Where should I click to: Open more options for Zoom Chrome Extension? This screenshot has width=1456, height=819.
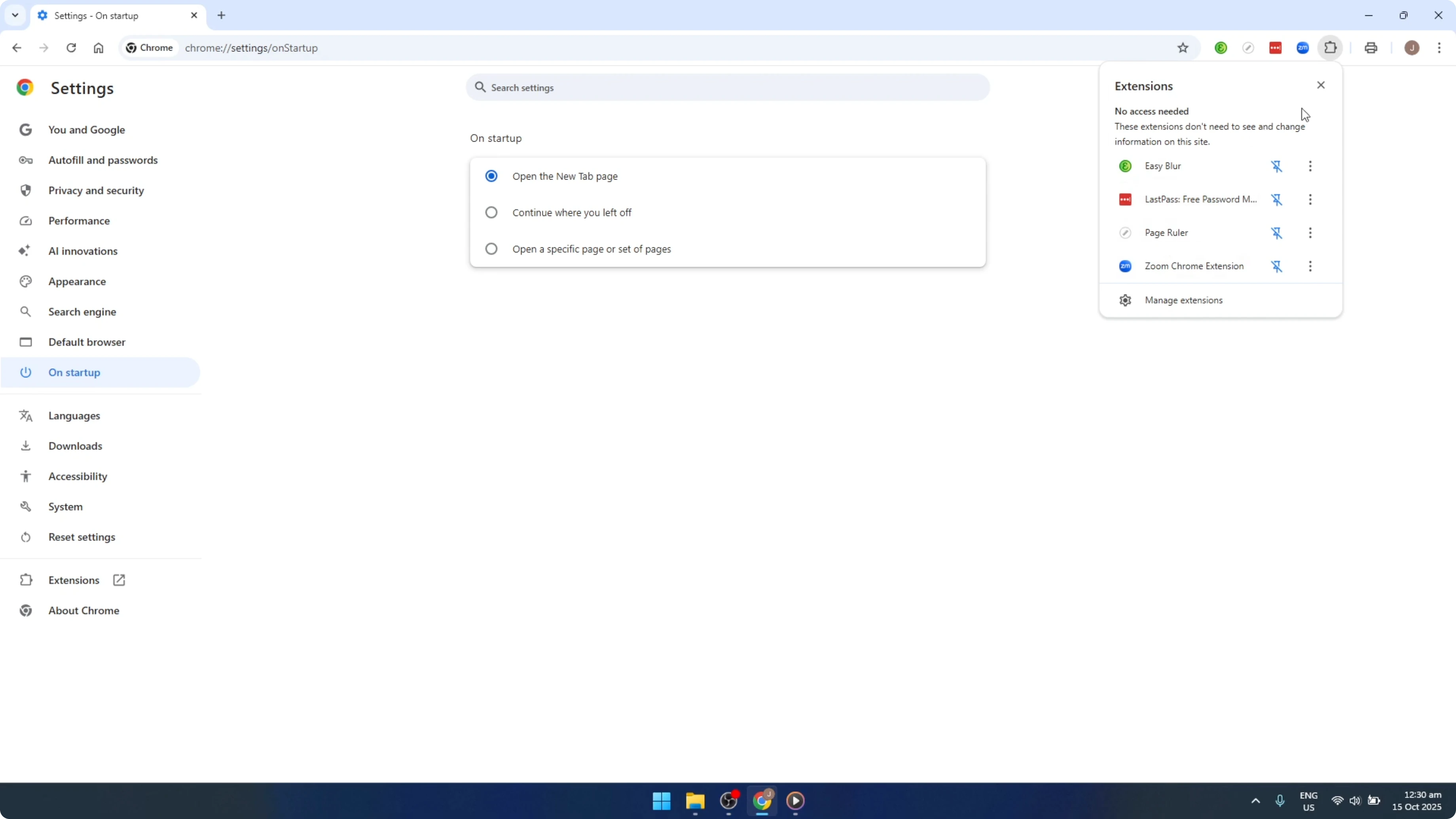1310,265
